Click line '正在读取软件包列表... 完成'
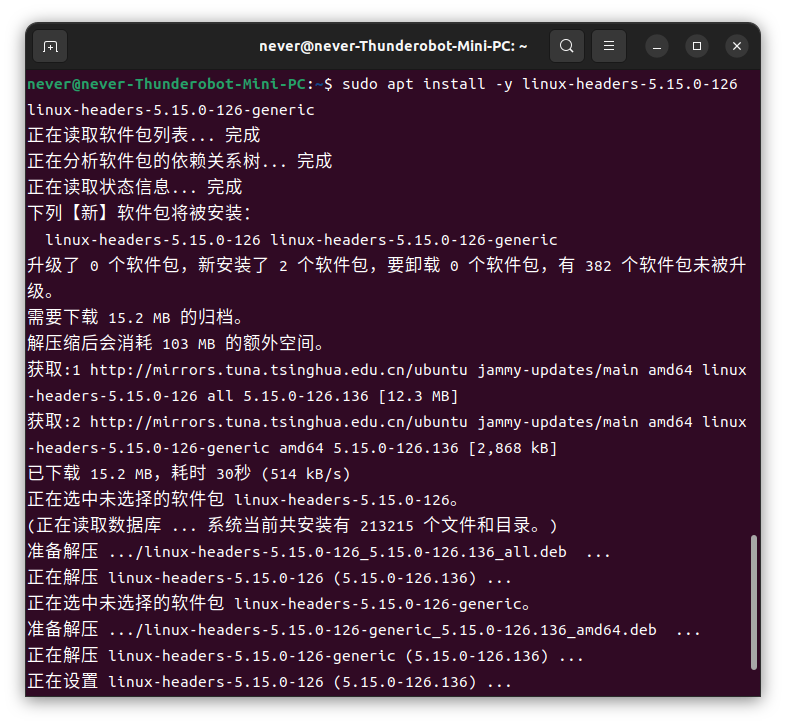Image resolution: width=786 pixels, height=725 pixels. coord(144,135)
